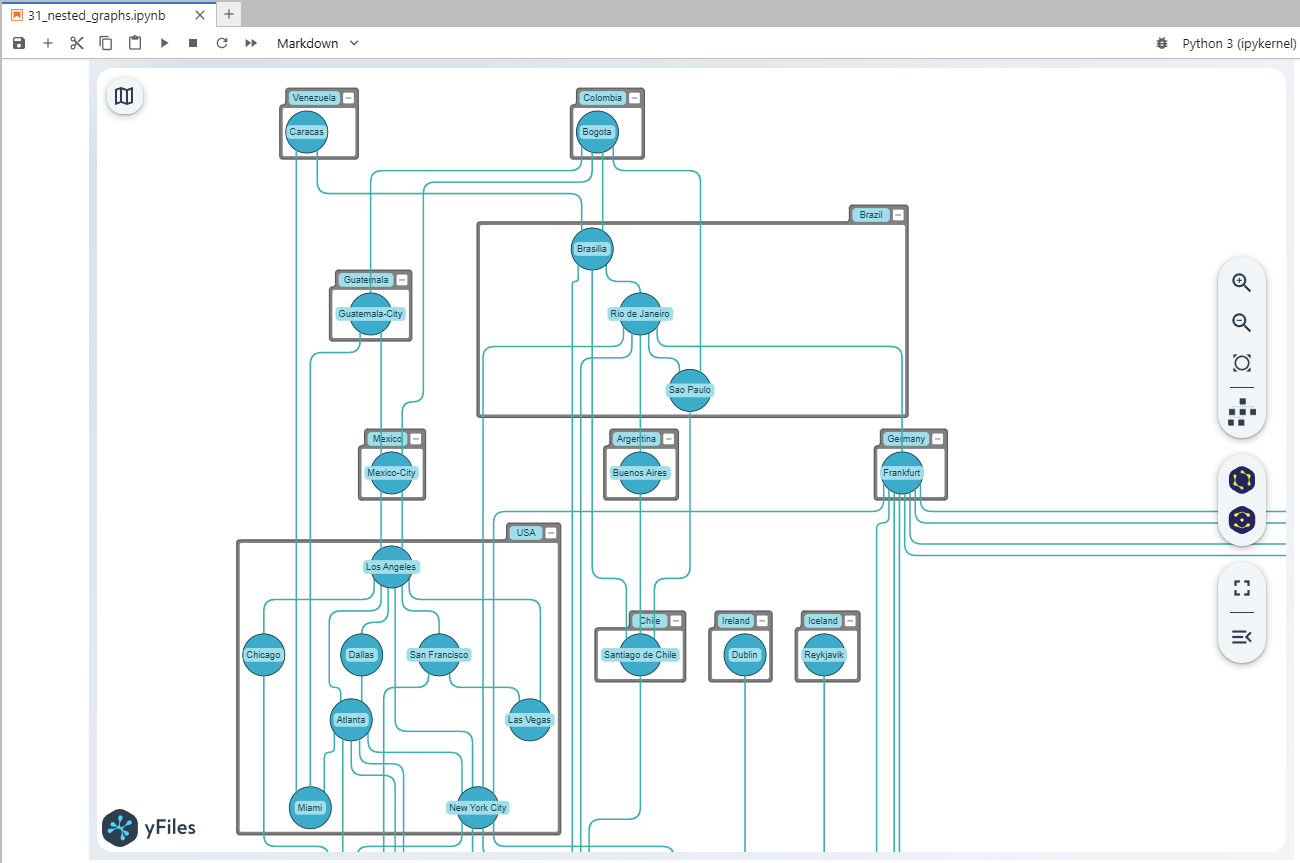
Task: Collapse the Germany group node
Action: 937,439
